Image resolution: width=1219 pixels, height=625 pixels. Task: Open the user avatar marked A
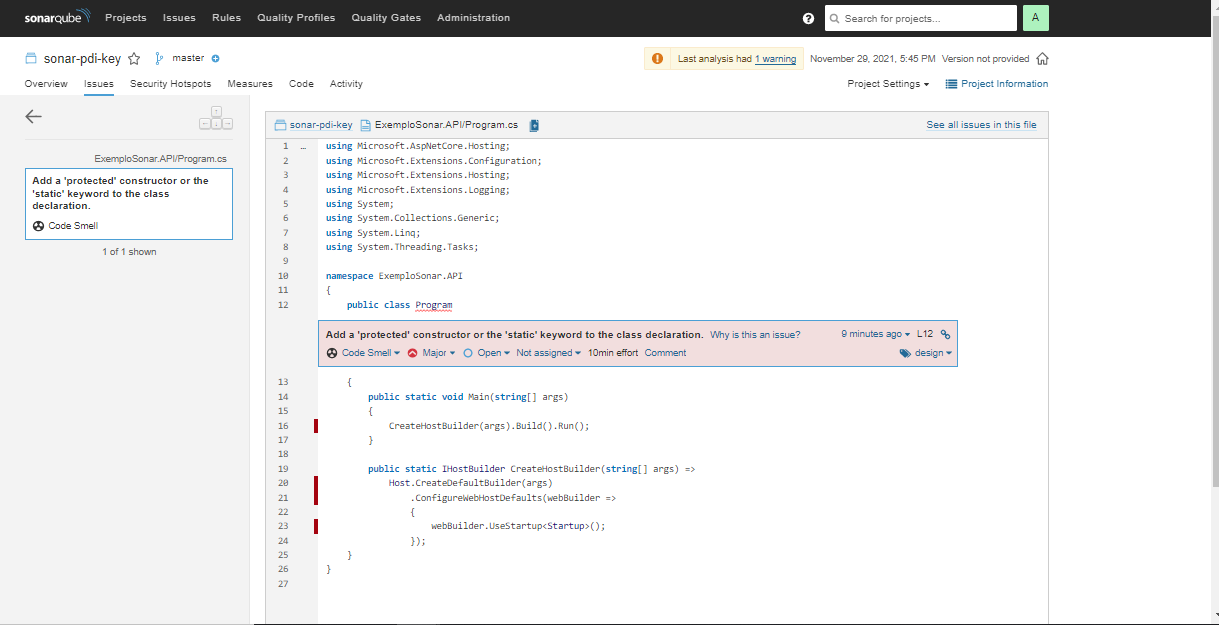tap(1035, 17)
